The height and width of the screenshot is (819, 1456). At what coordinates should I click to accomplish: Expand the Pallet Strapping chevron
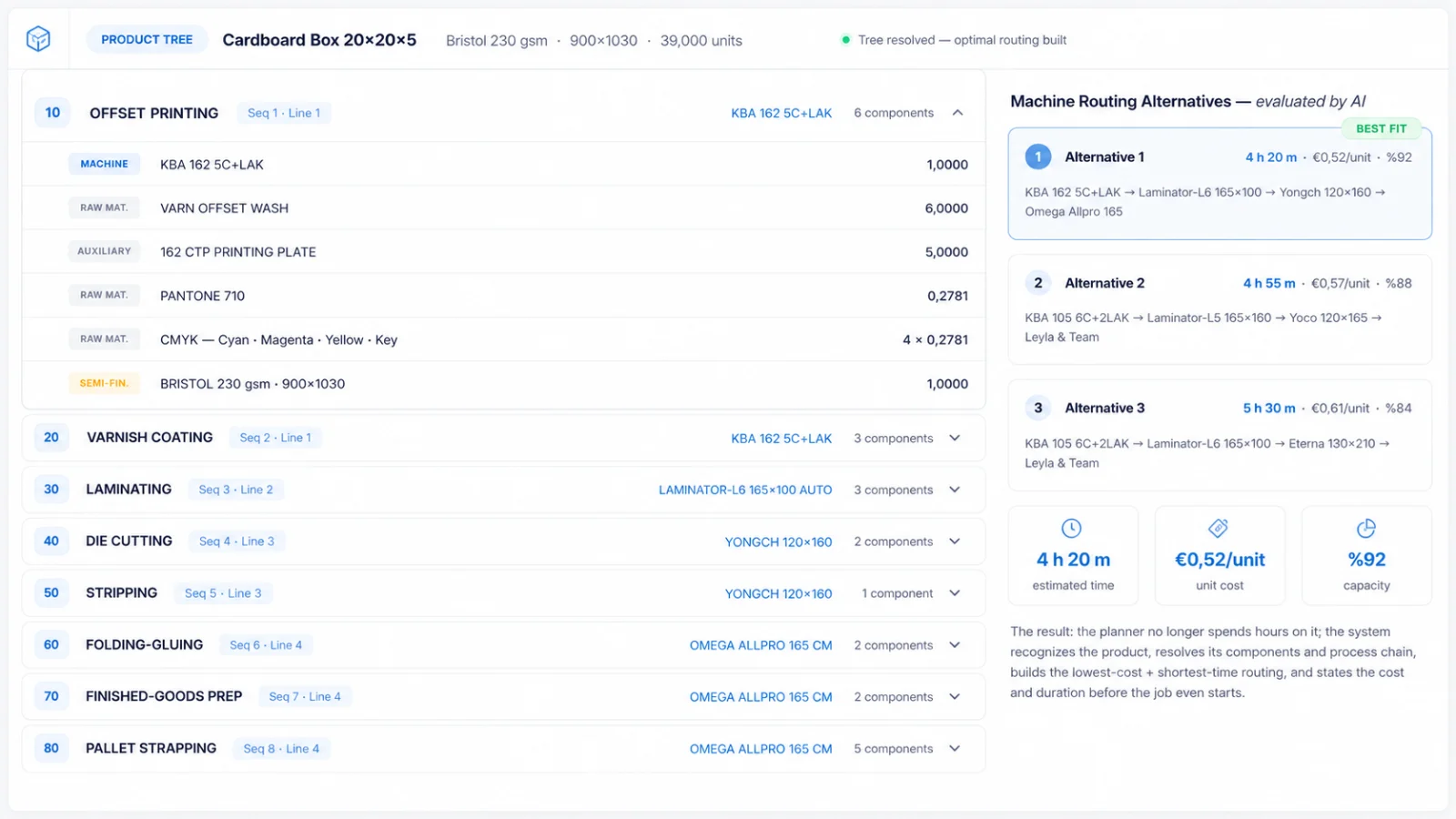tap(955, 749)
